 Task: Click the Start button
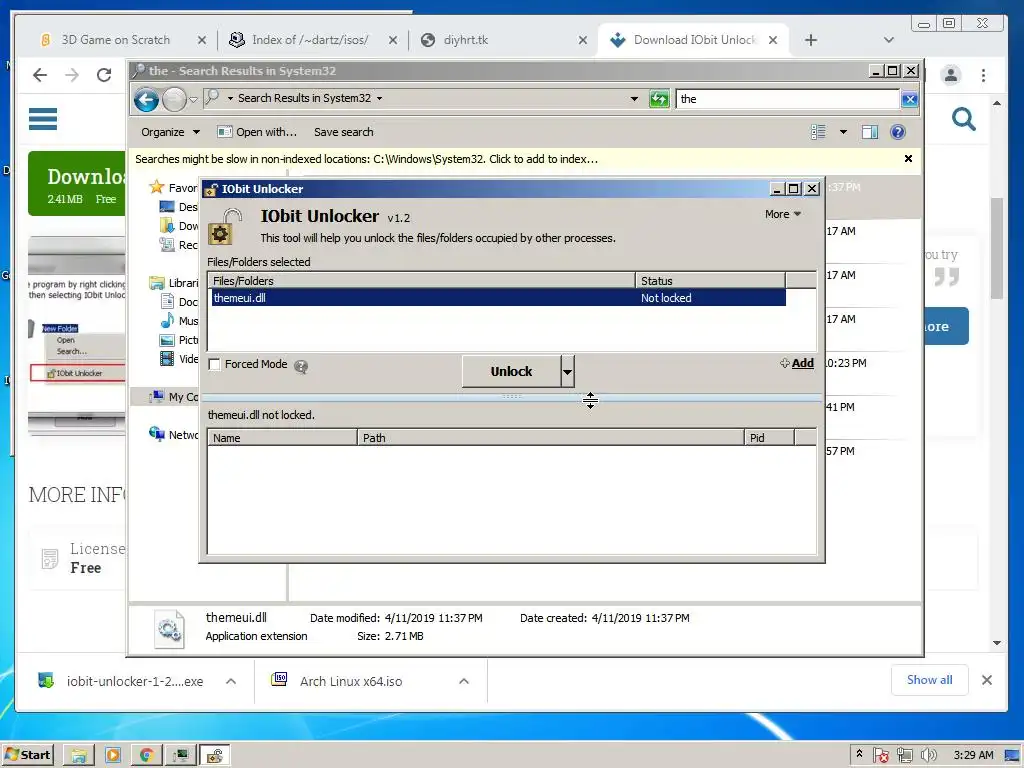(27, 755)
